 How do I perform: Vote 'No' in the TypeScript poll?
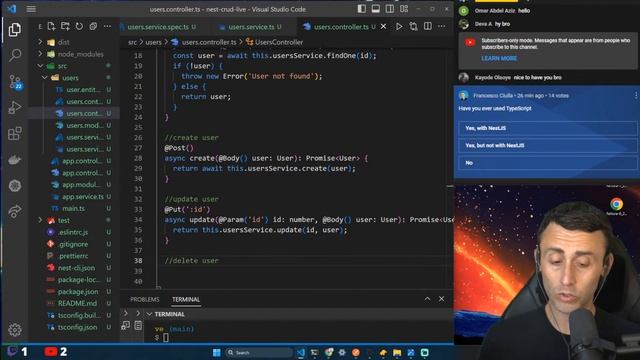pyautogui.click(x=547, y=163)
